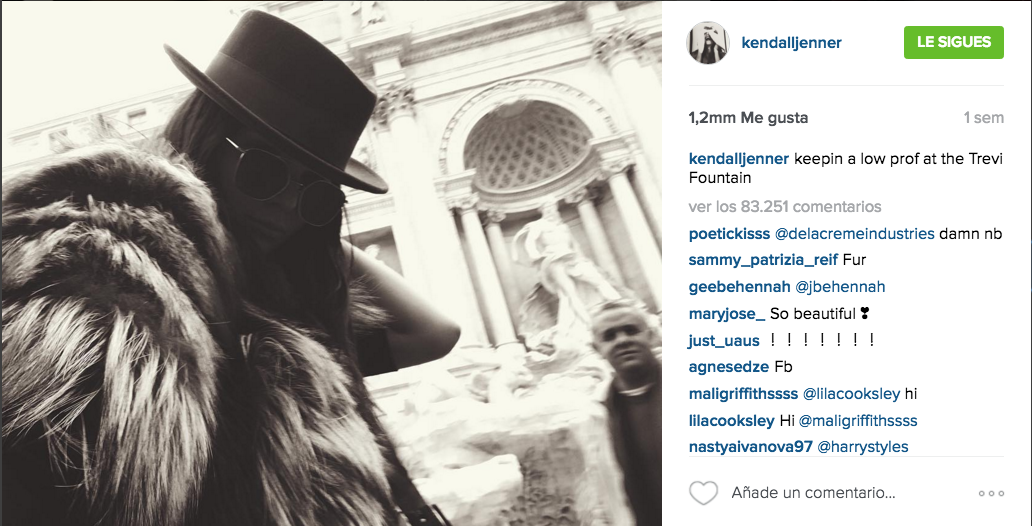The height and width of the screenshot is (526, 1032).
Task: Open the maryjose_ commenter profile
Action: (x=727, y=314)
